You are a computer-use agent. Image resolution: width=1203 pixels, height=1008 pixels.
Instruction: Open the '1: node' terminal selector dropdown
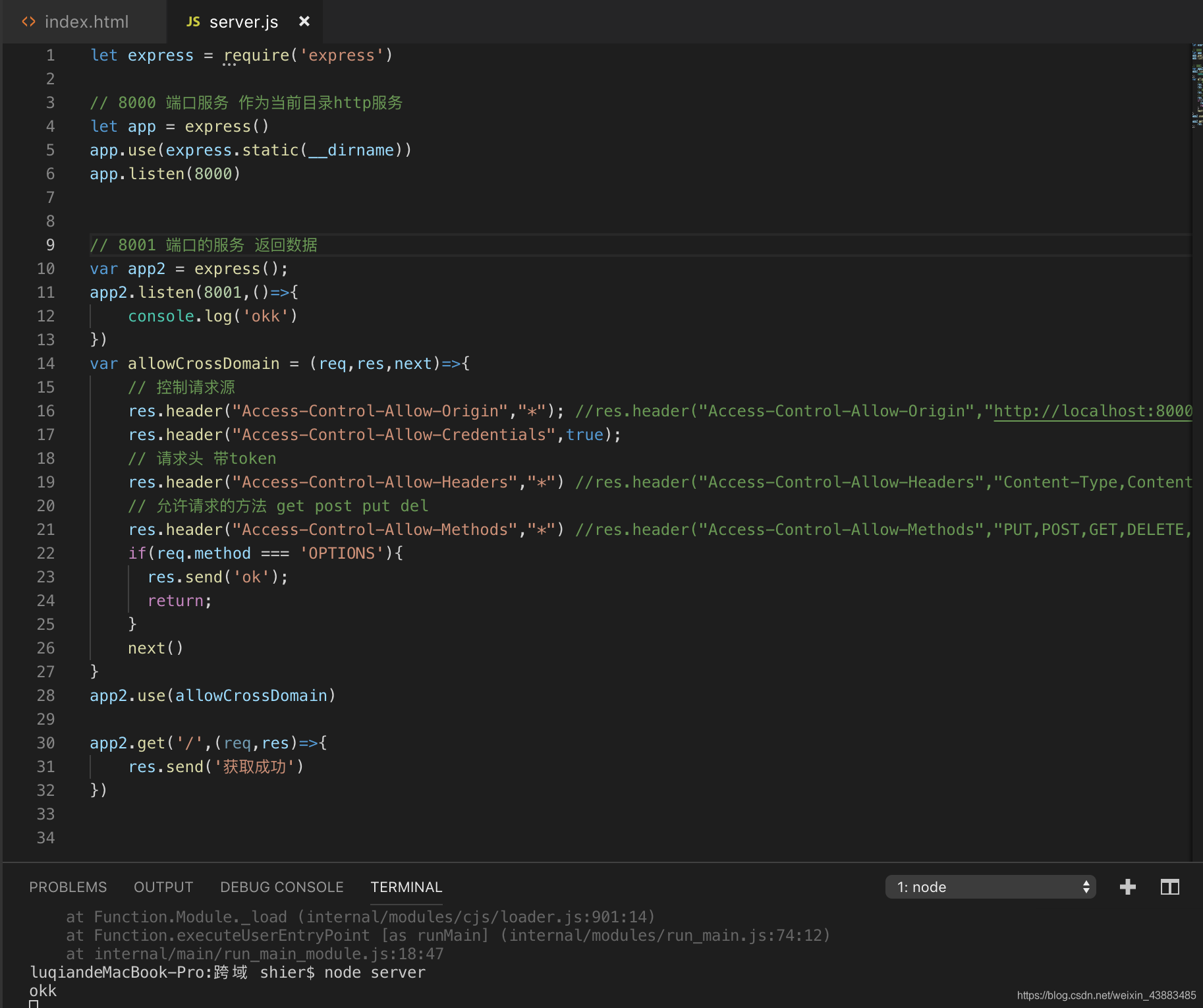[990, 887]
